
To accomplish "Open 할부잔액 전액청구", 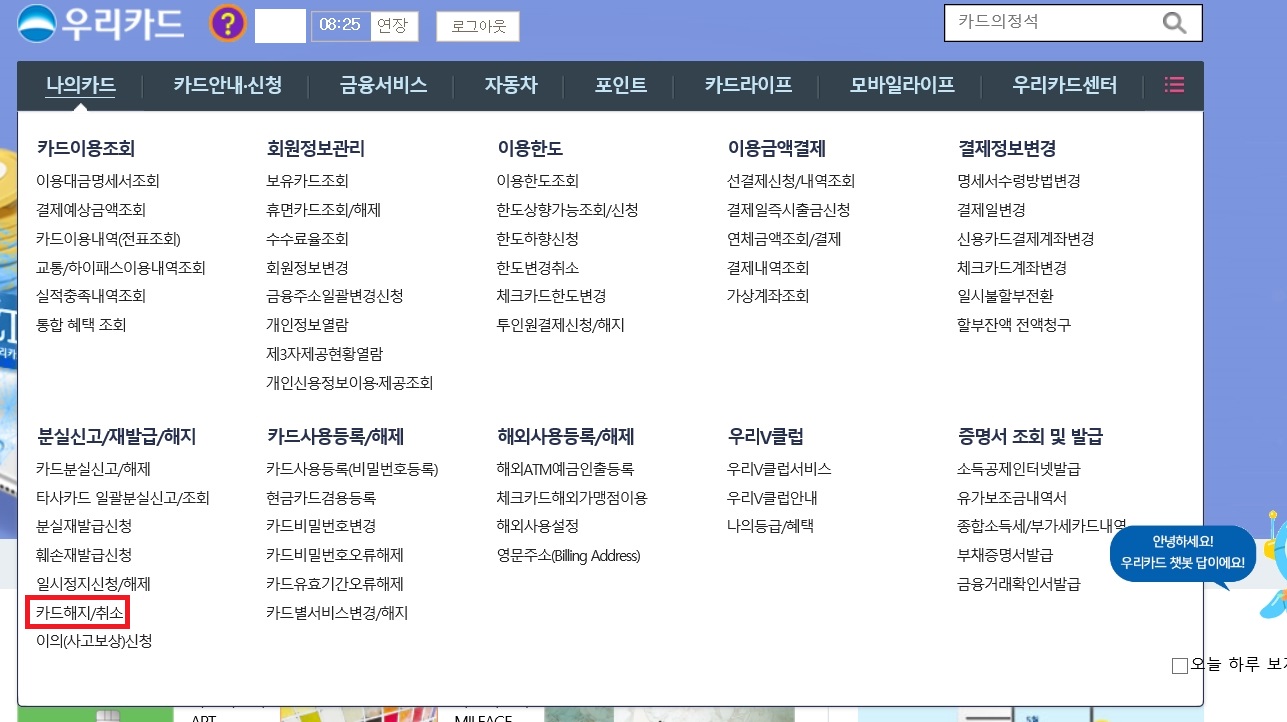I will pos(1014,325).
